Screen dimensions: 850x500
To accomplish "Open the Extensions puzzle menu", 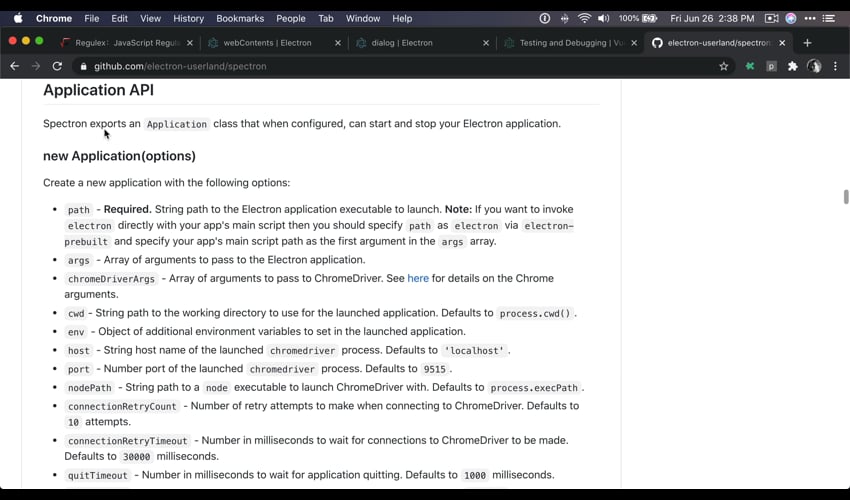I will (x=793, y=66).
